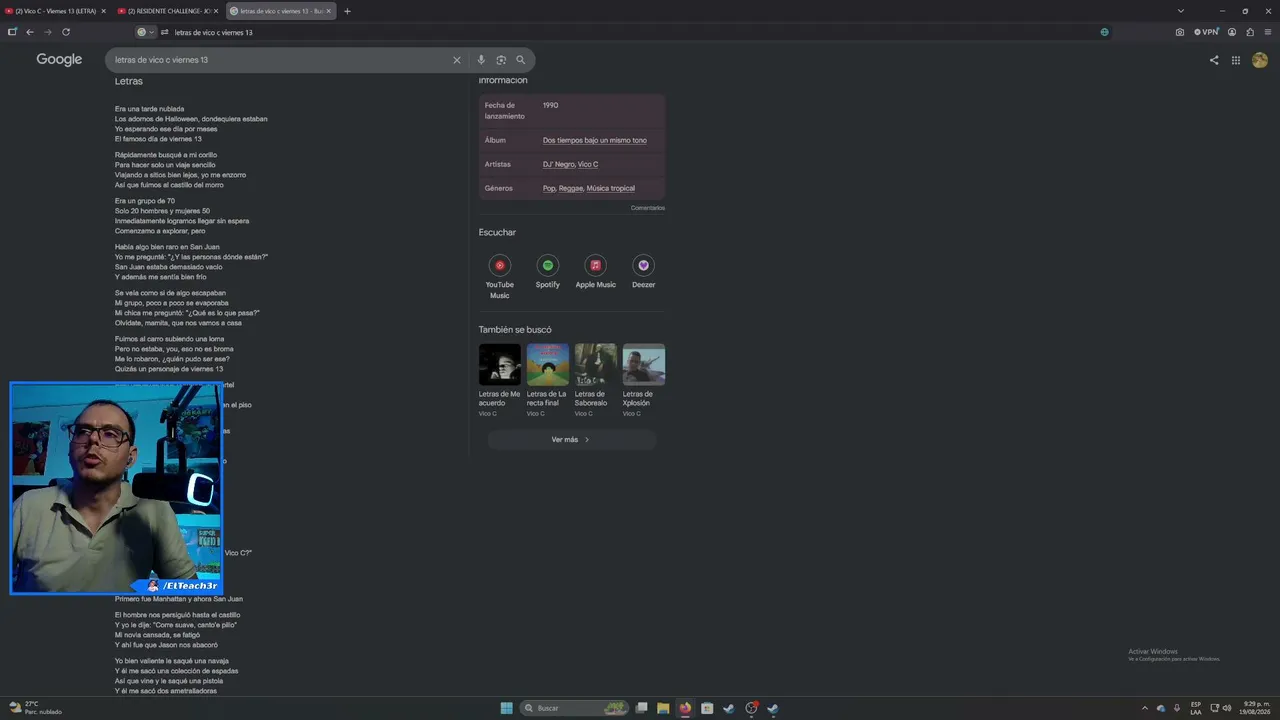Send feedback via Comentarios link

(x=648, y=208)
